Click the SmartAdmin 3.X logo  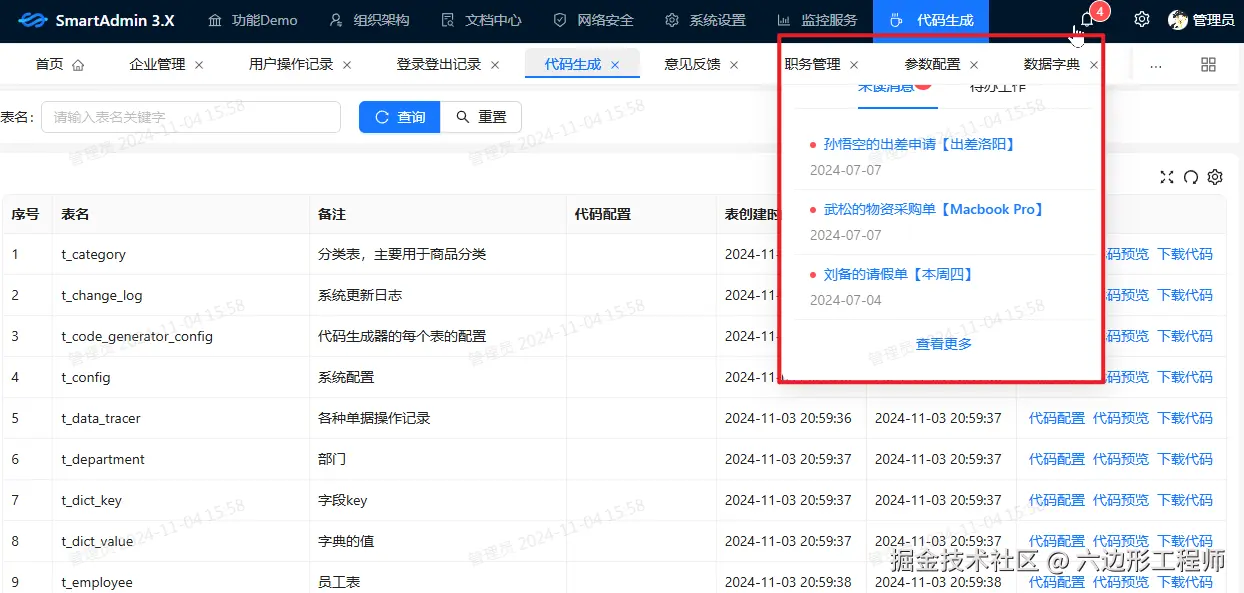[96, 20]
